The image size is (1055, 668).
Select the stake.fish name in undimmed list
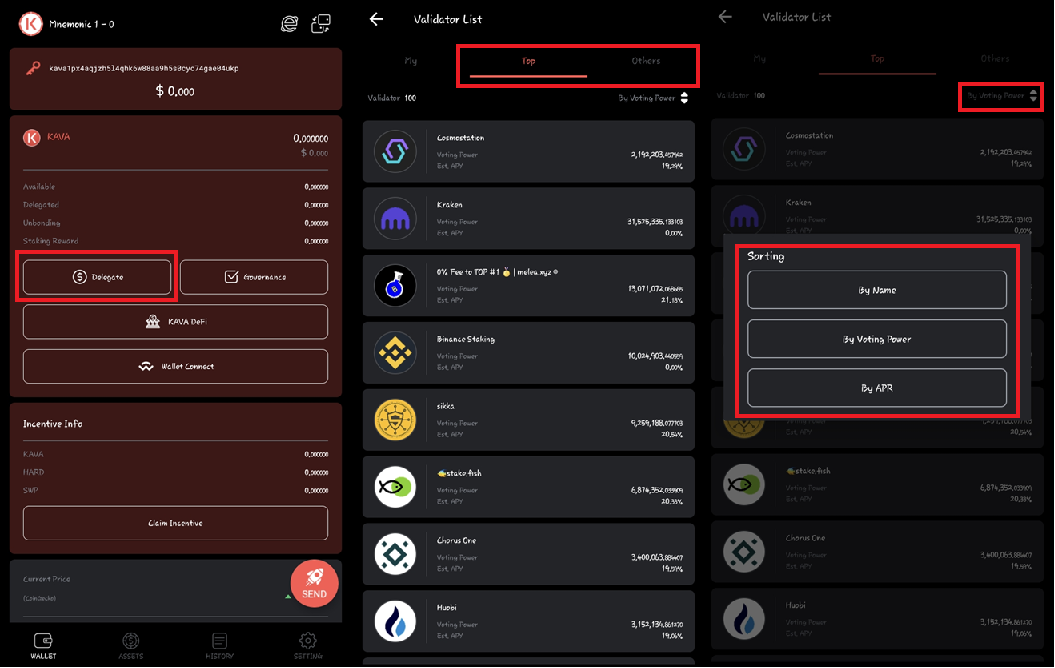point(459,473)
